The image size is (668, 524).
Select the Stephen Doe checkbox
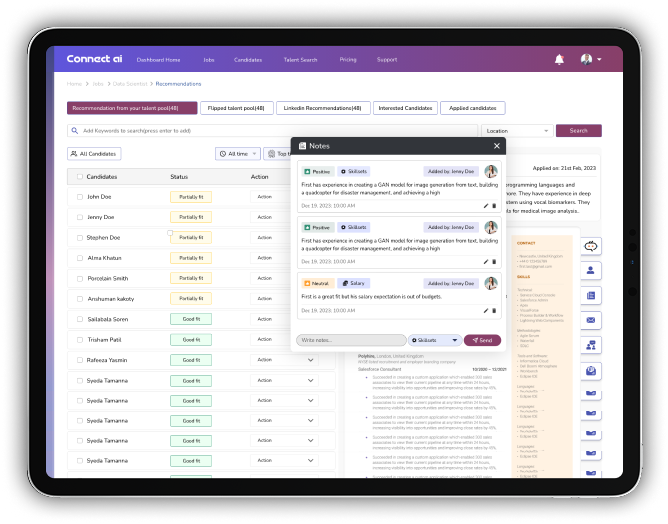coord(79,238)
